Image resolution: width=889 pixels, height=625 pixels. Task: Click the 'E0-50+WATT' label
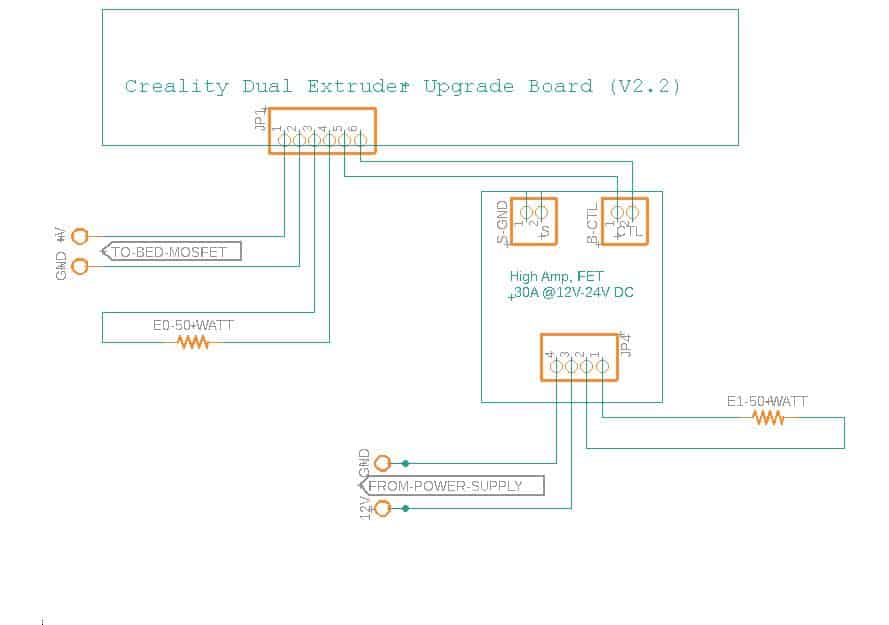(193, 326)
